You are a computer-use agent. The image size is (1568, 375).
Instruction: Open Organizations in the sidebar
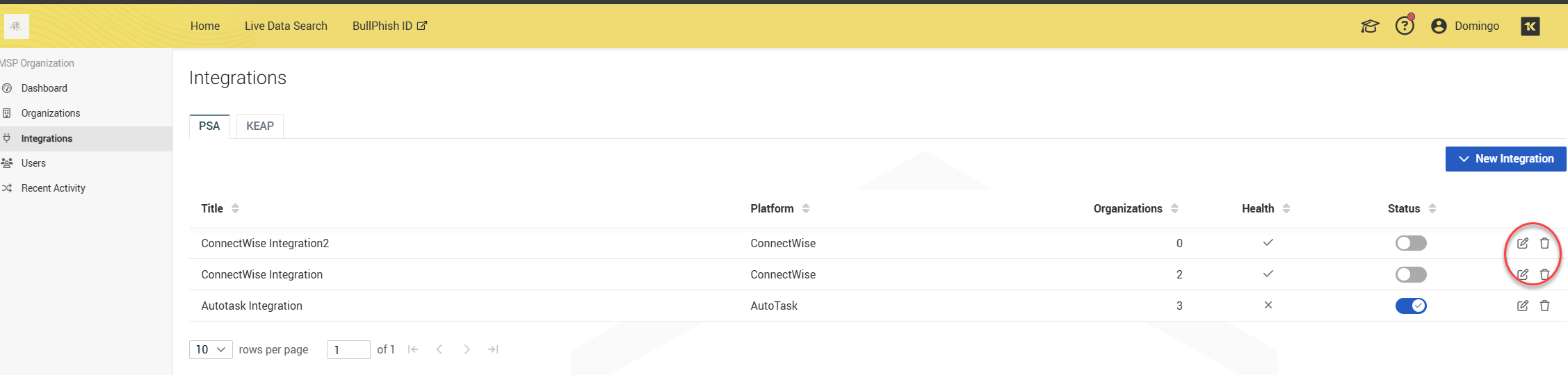[51, 113]
